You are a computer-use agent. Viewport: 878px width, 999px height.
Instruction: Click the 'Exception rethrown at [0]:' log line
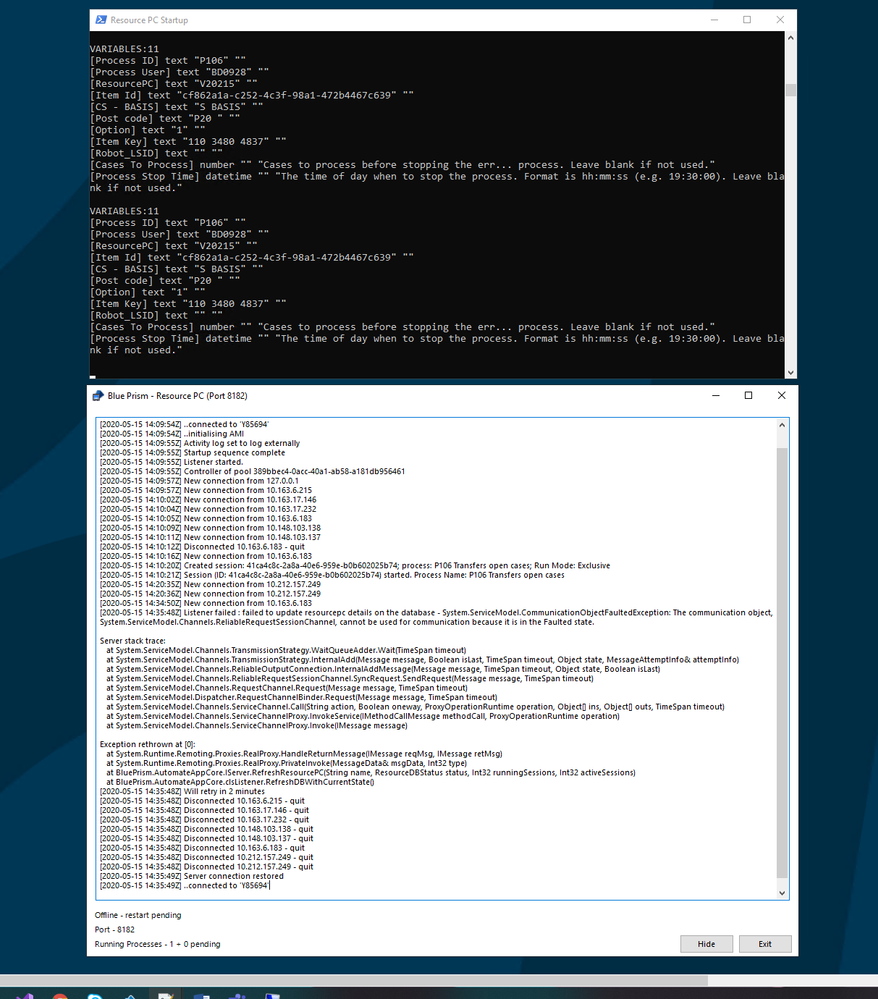tap(147, 744)
